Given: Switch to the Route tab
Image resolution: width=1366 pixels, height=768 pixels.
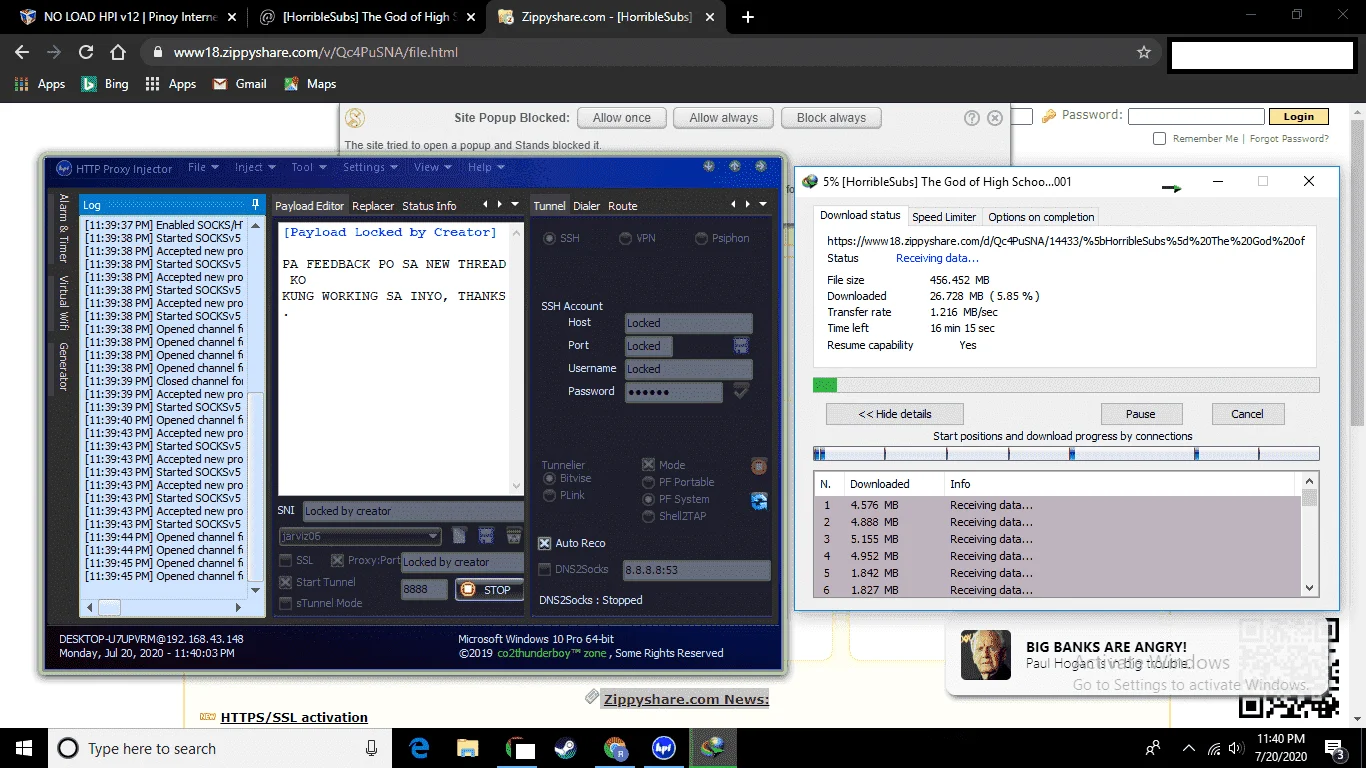Looking at the screenshot, I should 622,206.
